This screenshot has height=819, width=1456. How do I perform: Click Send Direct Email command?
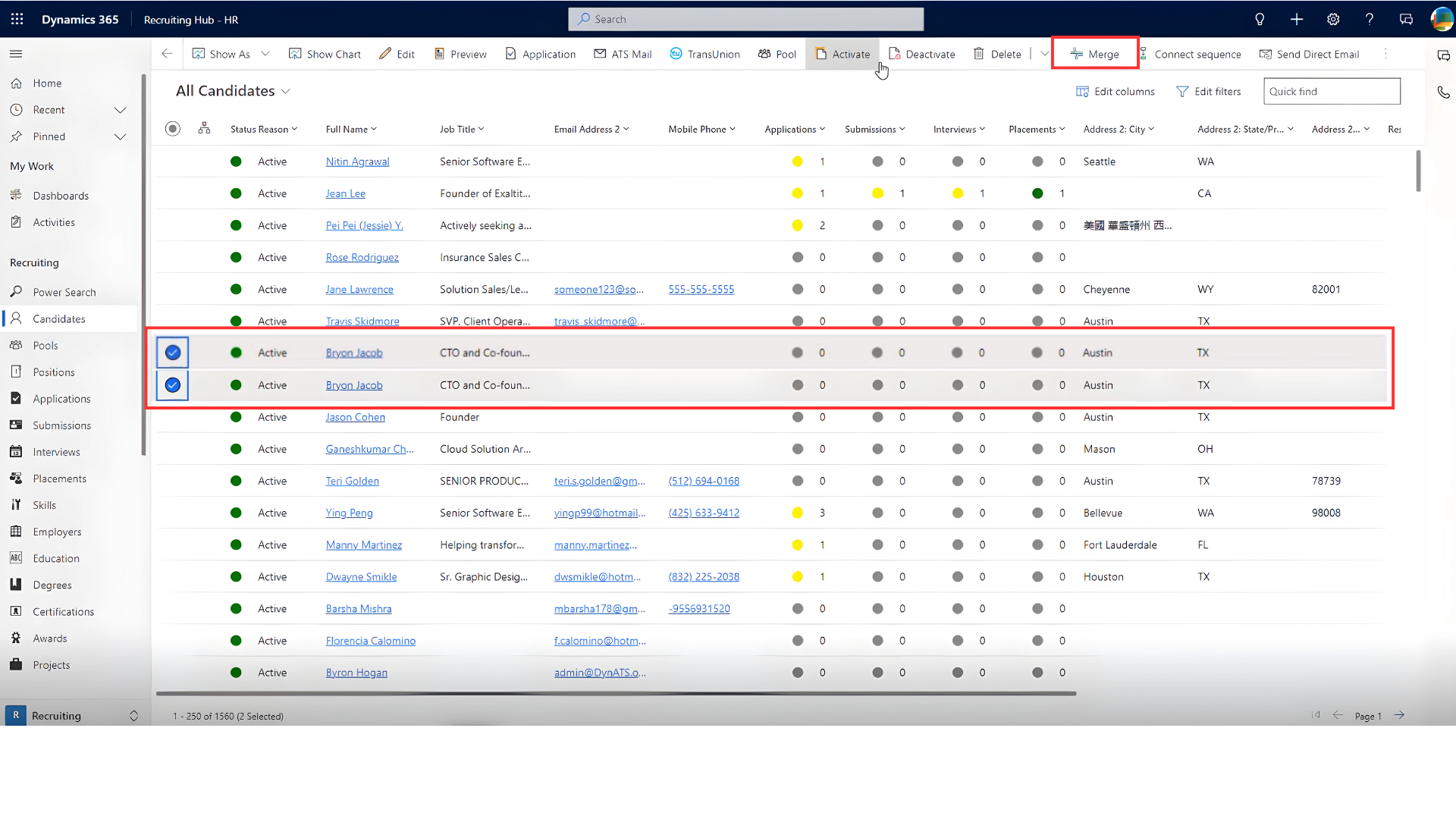1310,54
